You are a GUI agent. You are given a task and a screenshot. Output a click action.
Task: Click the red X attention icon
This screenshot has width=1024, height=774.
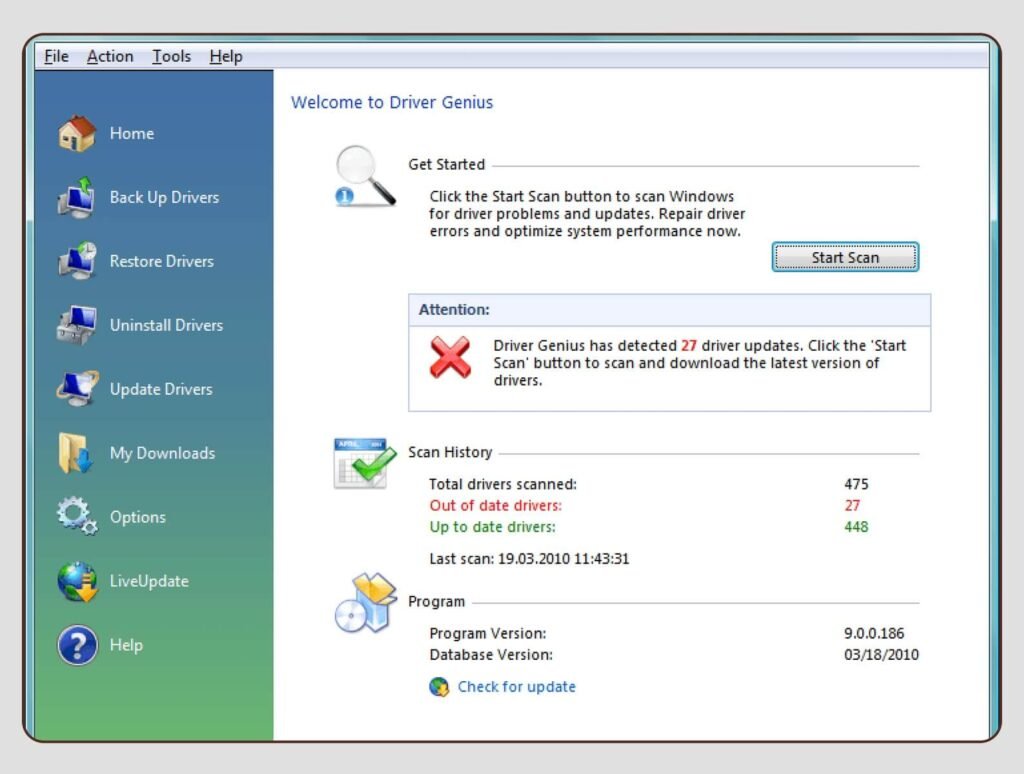pyautogui.click(x=450, y=357)
